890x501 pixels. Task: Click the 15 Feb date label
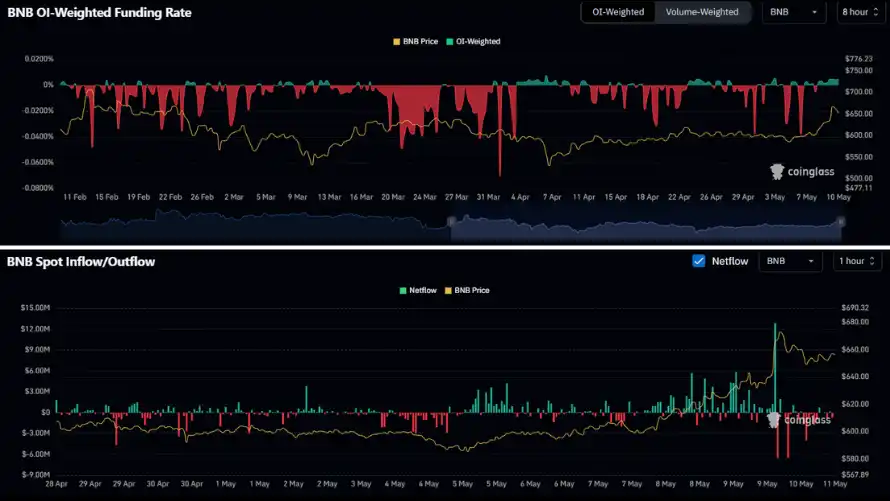[107, 197]
